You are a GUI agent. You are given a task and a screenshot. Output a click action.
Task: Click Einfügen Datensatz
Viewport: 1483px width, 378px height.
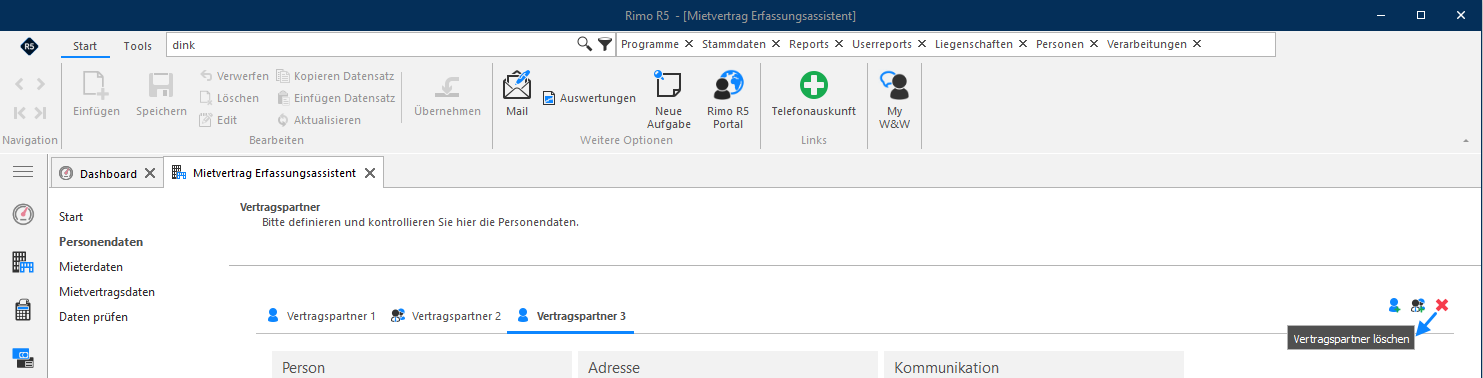click(336, 98)
